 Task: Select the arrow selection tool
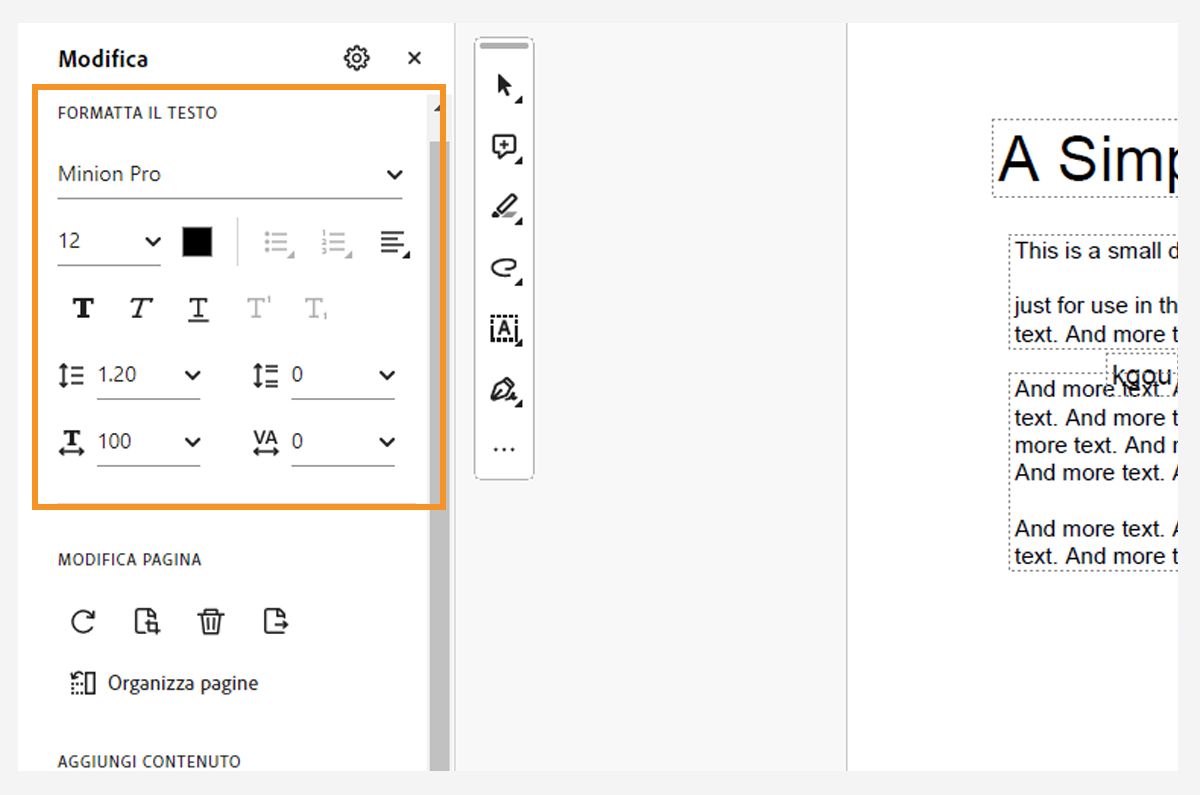coord(504,86)
